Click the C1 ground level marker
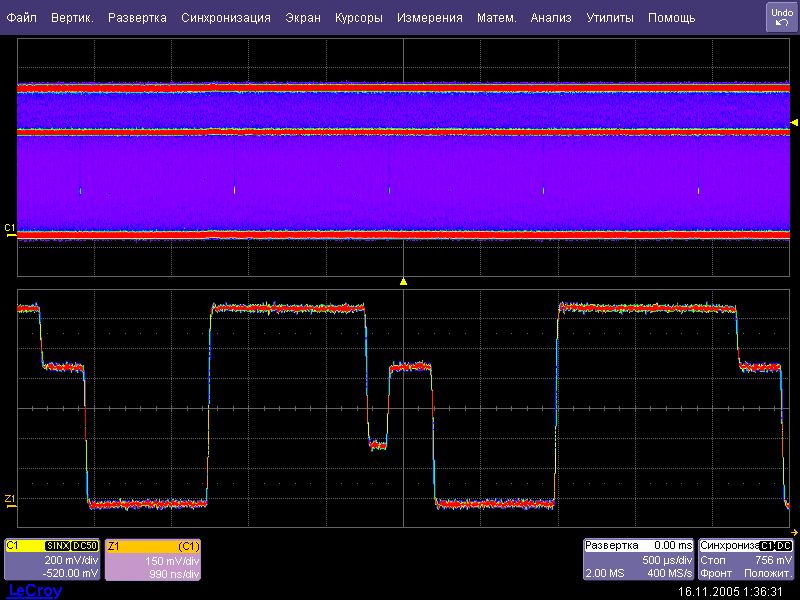 coord(10,229)
